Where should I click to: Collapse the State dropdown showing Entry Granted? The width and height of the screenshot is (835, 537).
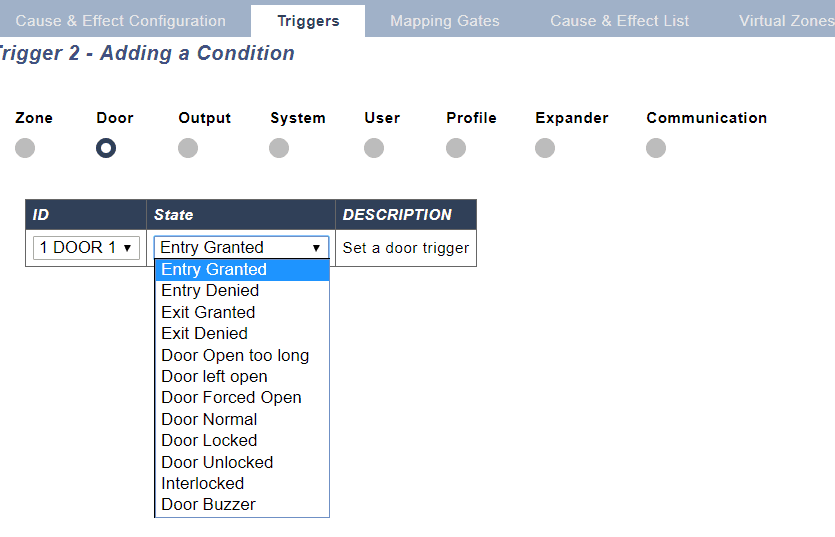[x=241, y=248]
